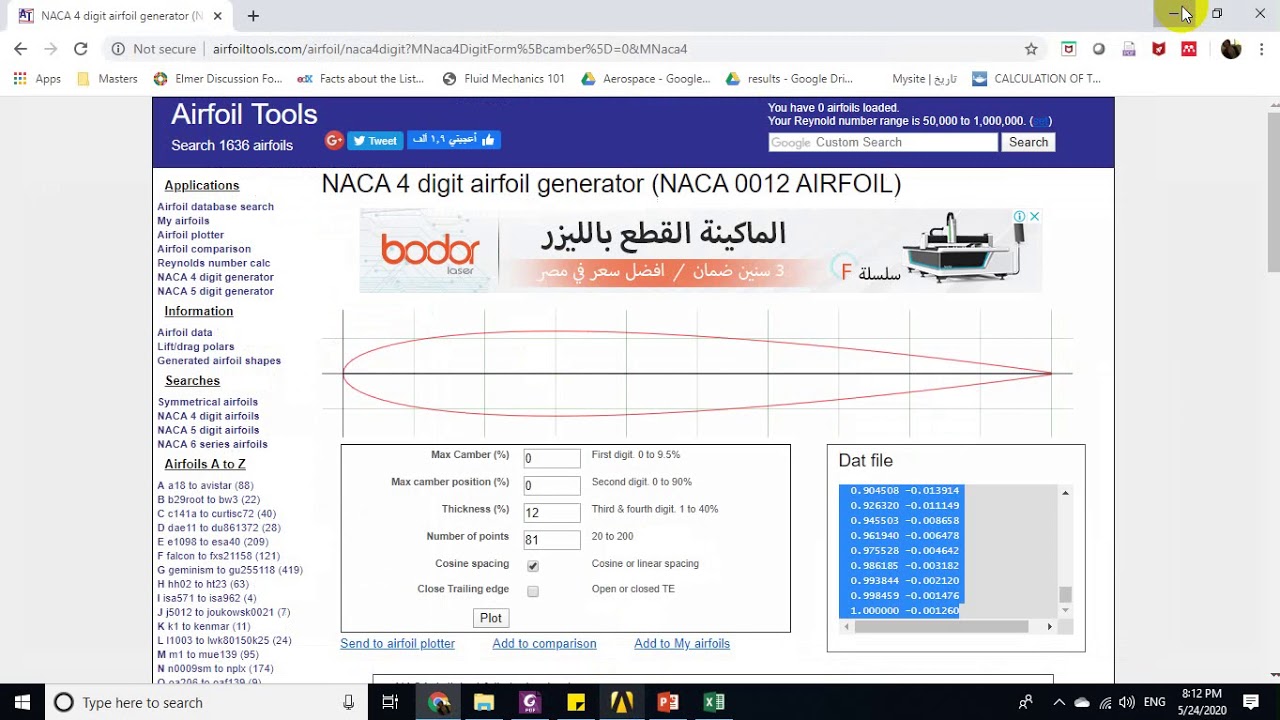Click the Search button
Screen dimensions: 1280x720
pyautogui.click(x=1028, y=142)
